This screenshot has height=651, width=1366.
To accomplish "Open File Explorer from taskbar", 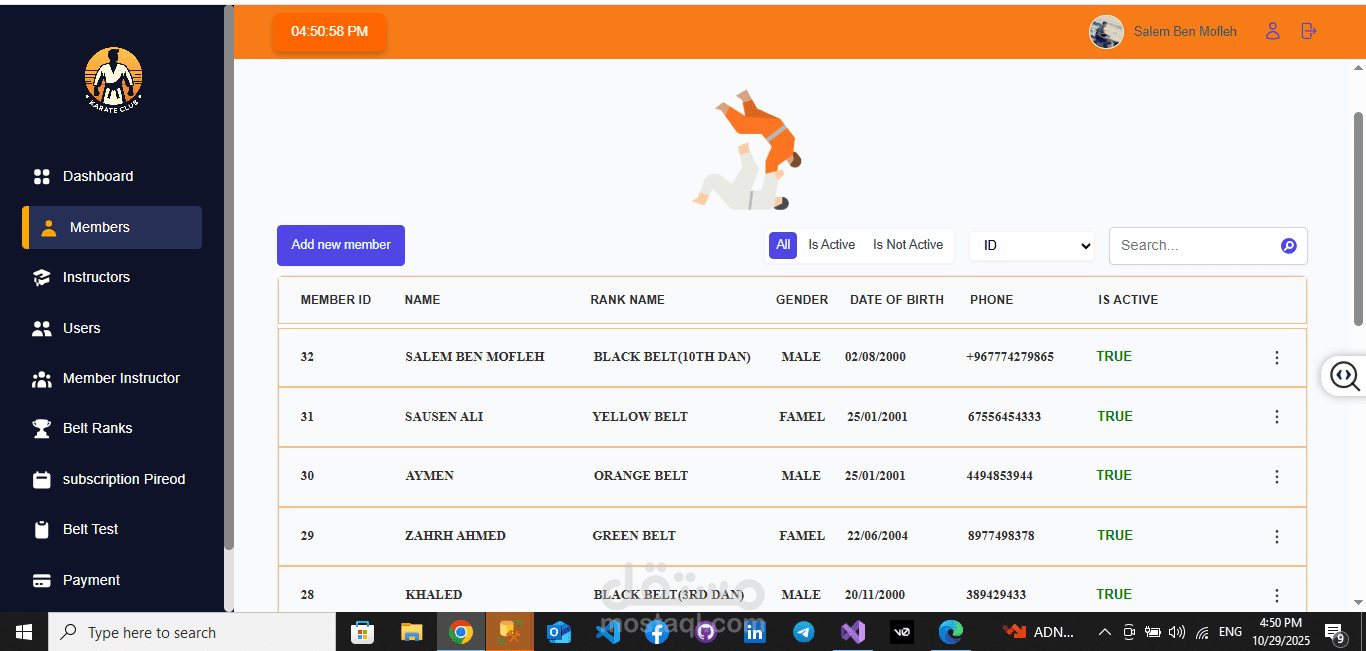I will pyautogui.click(x=412, y=632).
